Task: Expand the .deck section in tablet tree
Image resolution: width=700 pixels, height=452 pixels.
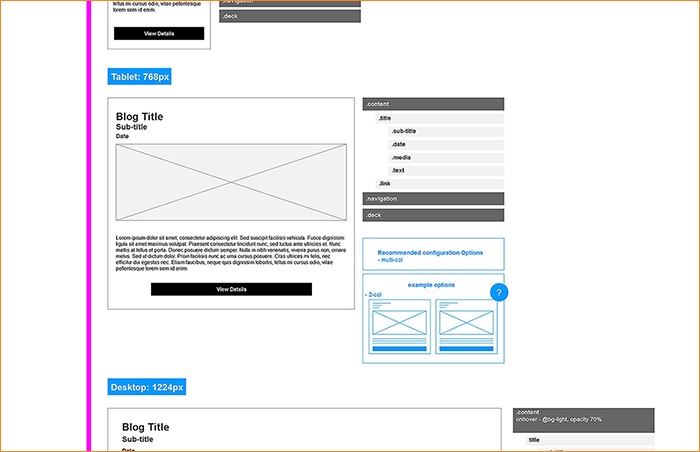Action: coord(433,215)
